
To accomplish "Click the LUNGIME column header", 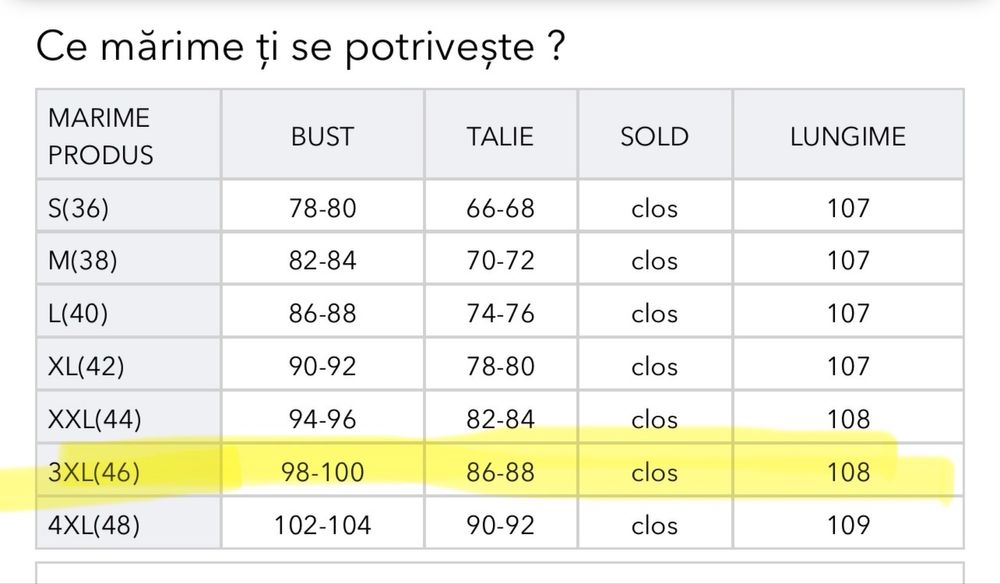I will (x=848, y=136).
